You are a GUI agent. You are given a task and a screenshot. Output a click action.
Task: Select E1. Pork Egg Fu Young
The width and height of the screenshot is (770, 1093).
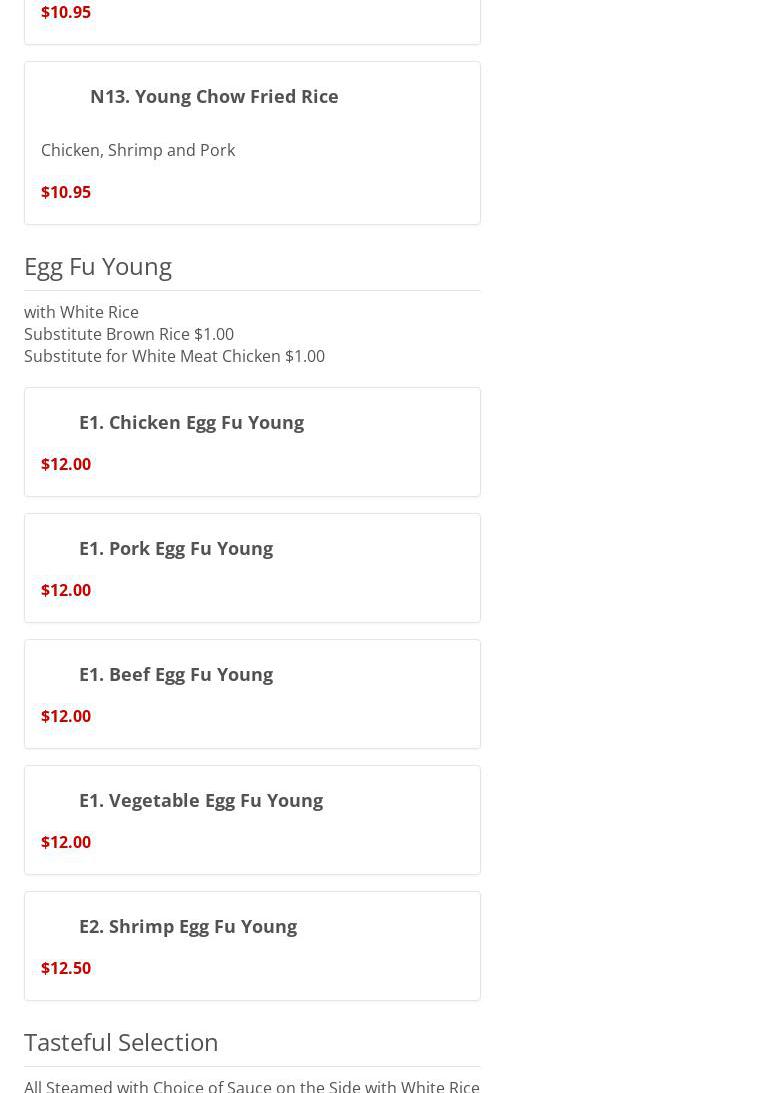[176, 548]
